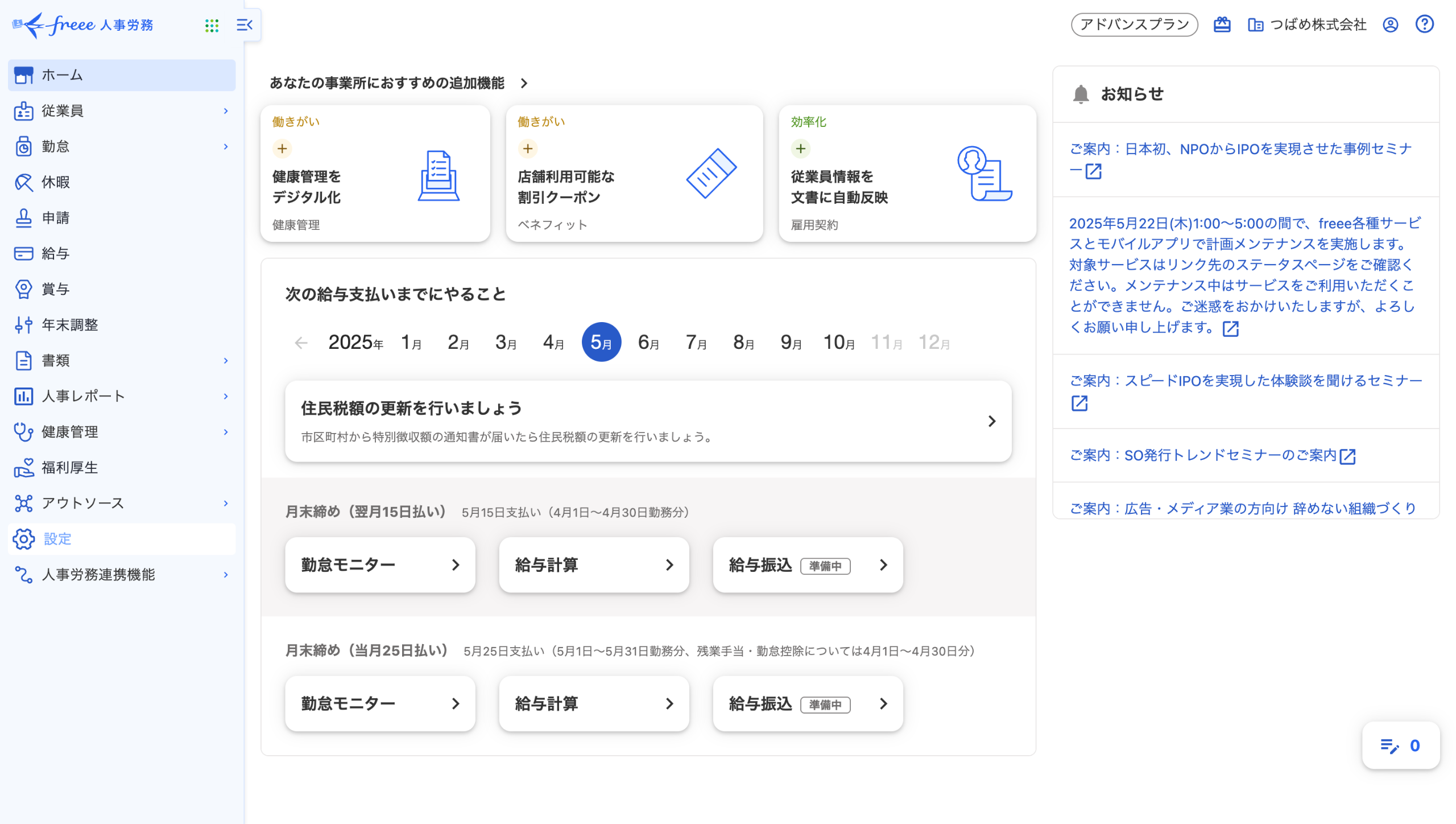Viewport: 1456px width, 824px height.
Task: Open 給与計算 for 5月15日支払い
Action: (594, 565)
